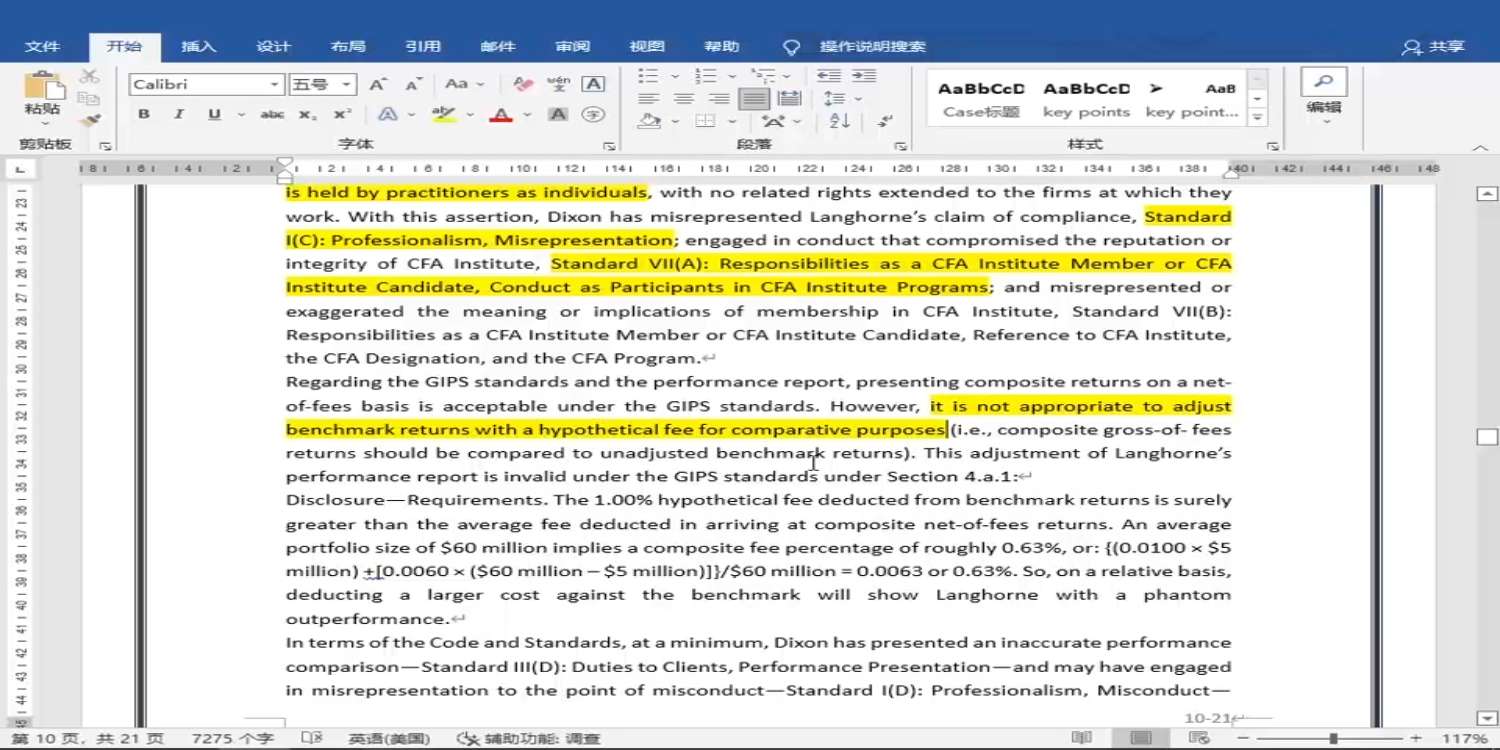1500x750 pixels.
Task: Switch to the 审阅 (Review) tab
Action: (573, 46)
